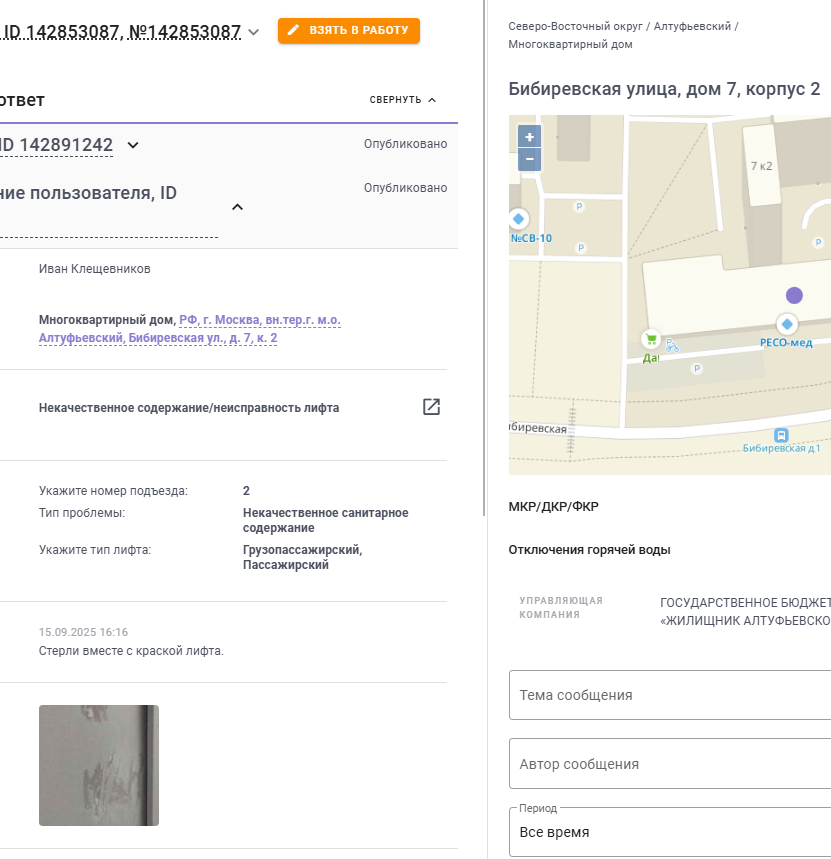The height and width of the screenshot is (859, 831).
Task: Zoom out the map with minus button
Action: [529, 159]
